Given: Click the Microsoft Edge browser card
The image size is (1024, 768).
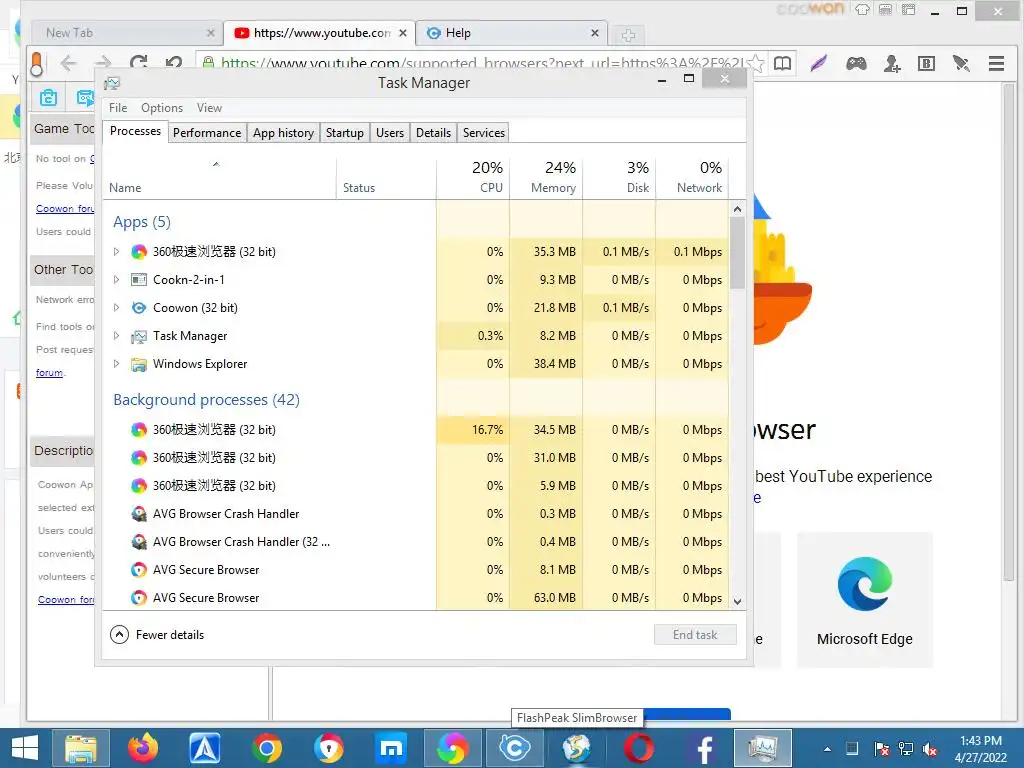Looking at the screenshot, I should click(x=865, y=600).
